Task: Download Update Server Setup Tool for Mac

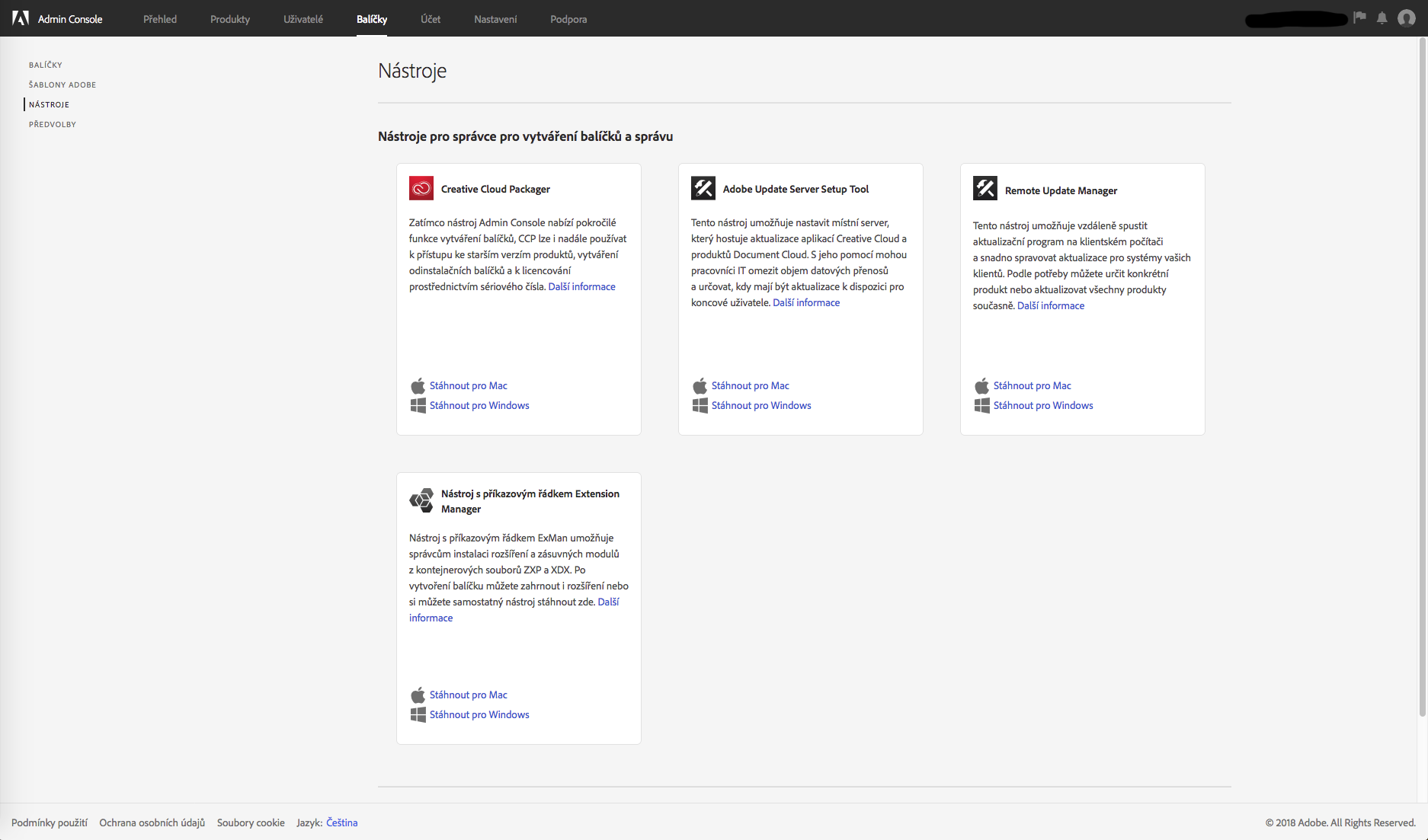Action: point(750,385)
